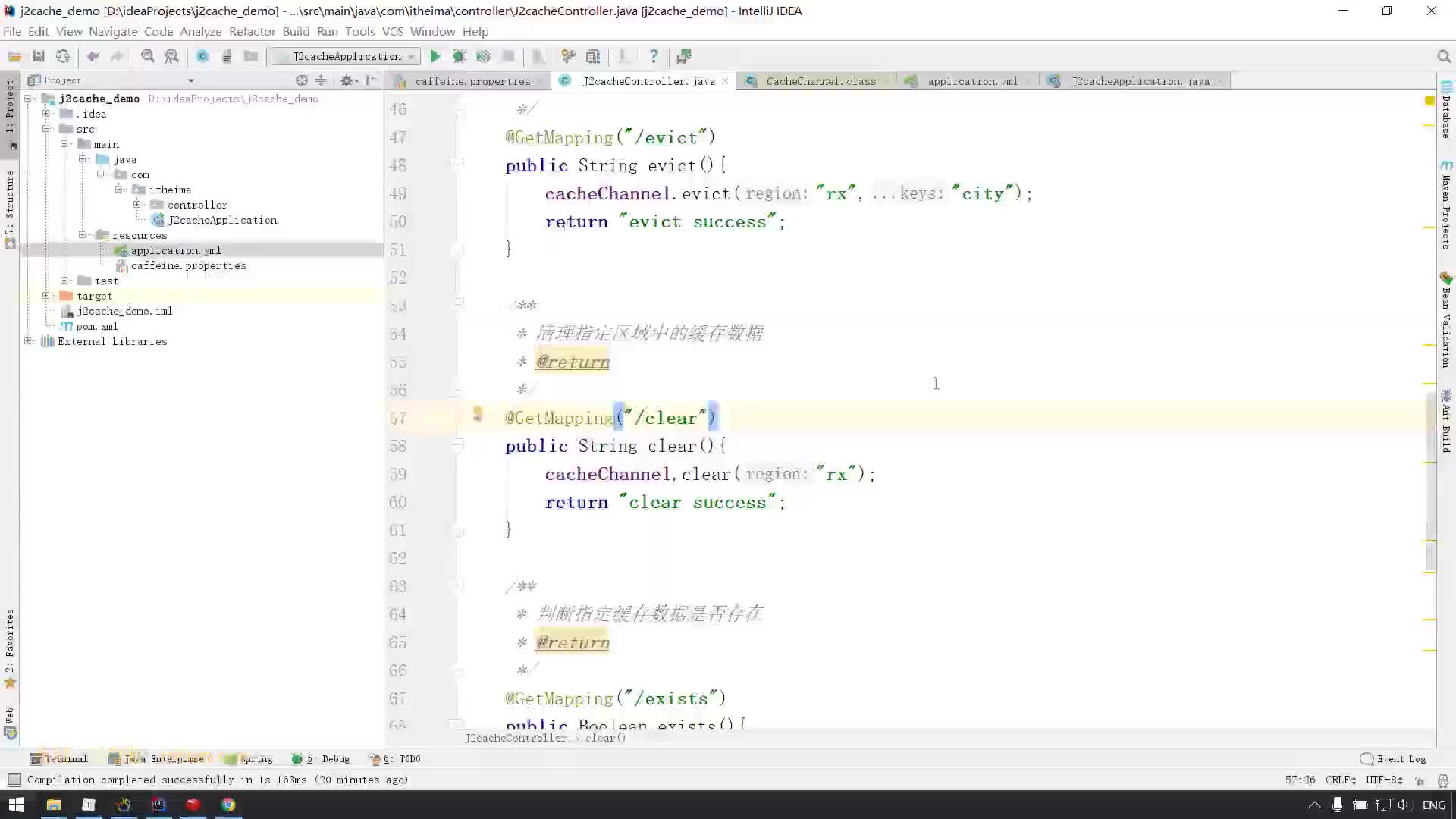Click the Back navigation arrow

[x=93, y=56]
